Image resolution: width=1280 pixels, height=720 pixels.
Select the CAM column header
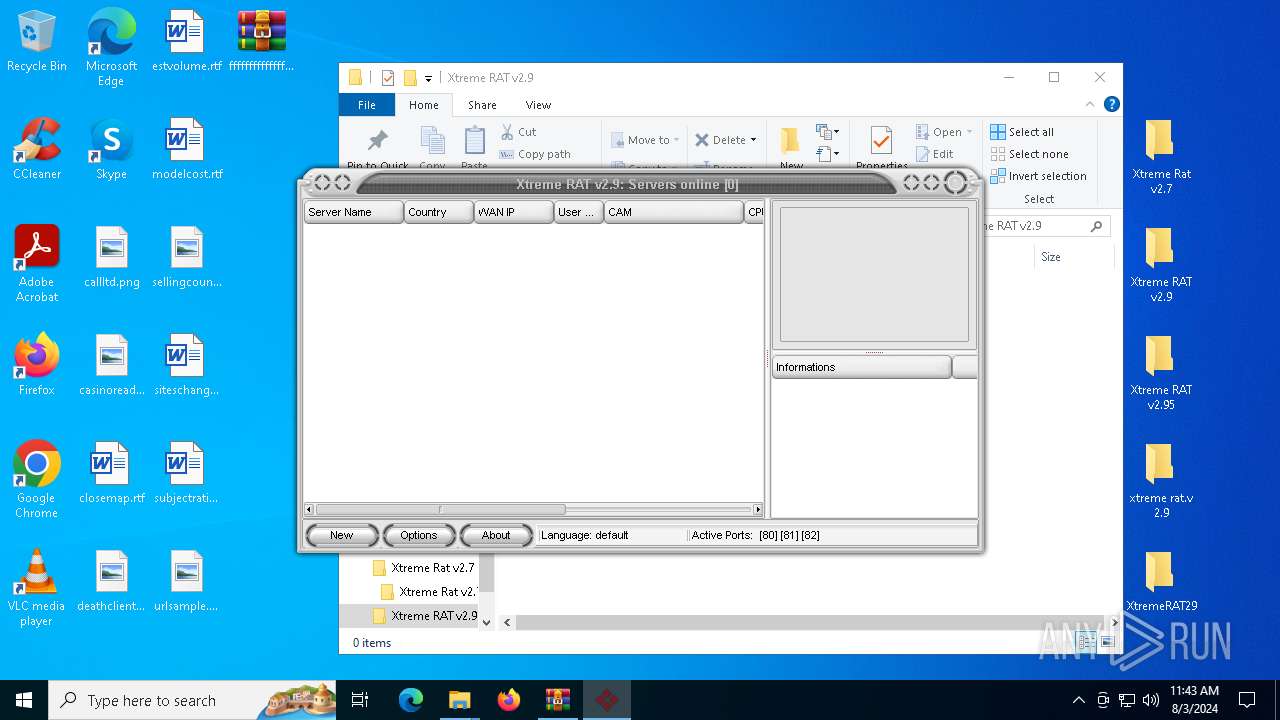click(x=674, y=212)
